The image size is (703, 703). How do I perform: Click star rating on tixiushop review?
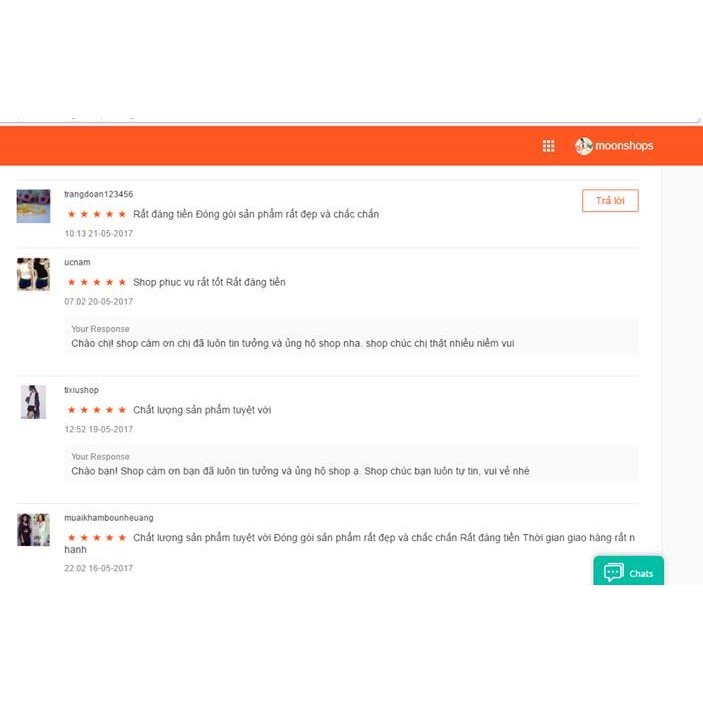click(96, 410)
